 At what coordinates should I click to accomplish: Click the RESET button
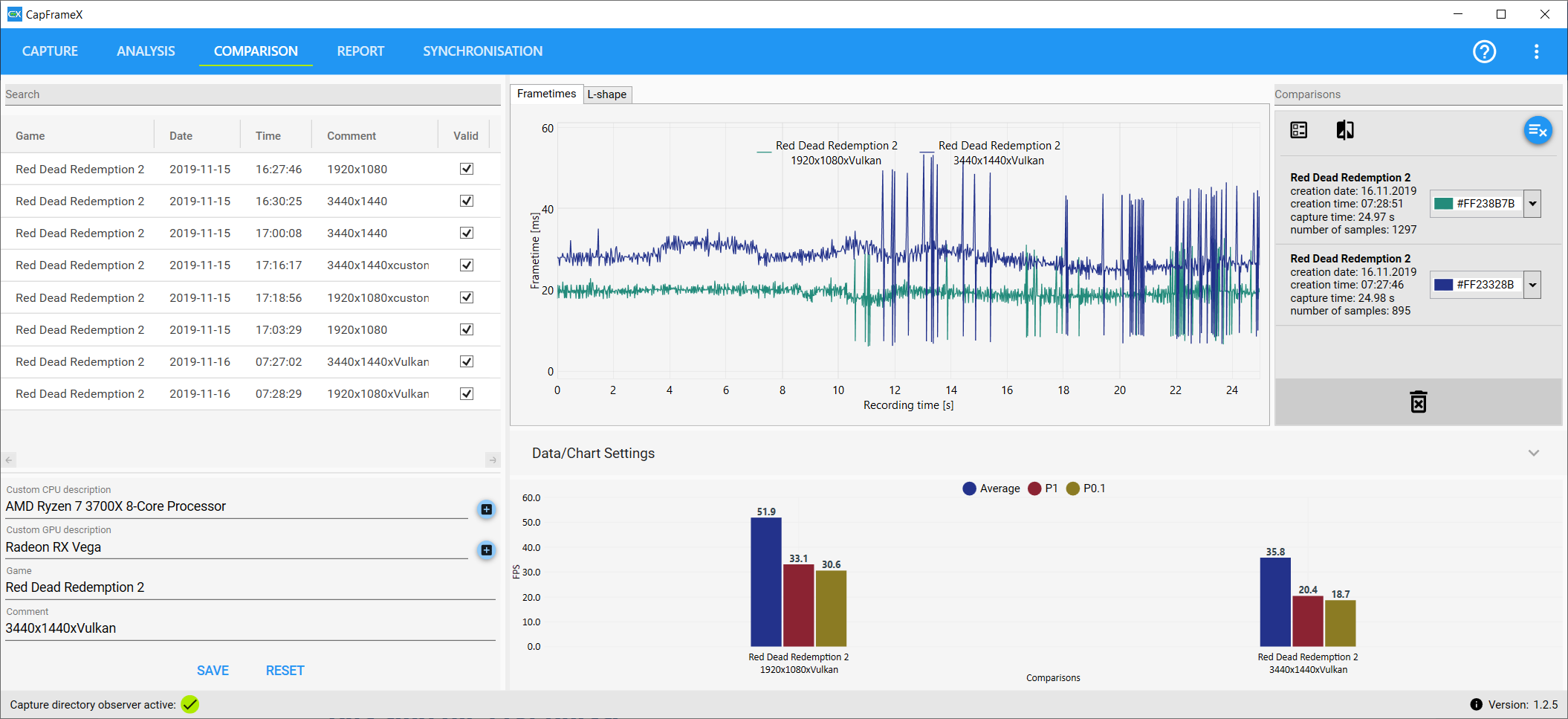pyautogui.click(x=285, y=671)
